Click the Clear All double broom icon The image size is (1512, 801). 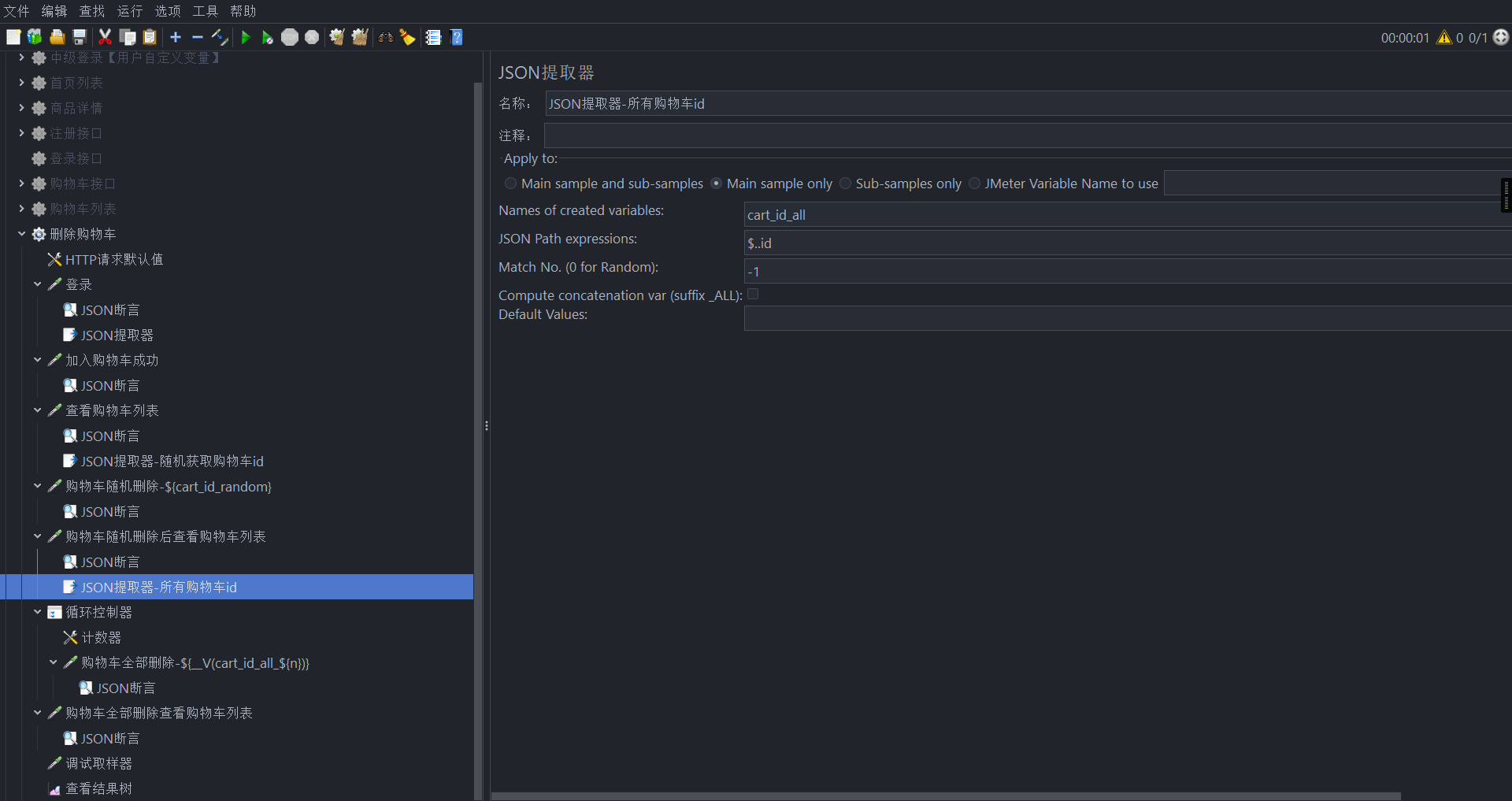click(360, 37)
